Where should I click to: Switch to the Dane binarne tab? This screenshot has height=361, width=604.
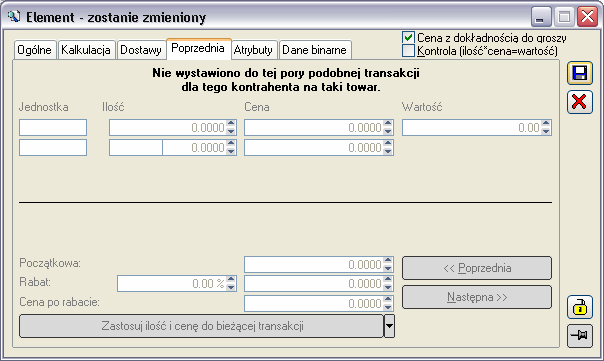pyautogui.click(x=314, y=50)
